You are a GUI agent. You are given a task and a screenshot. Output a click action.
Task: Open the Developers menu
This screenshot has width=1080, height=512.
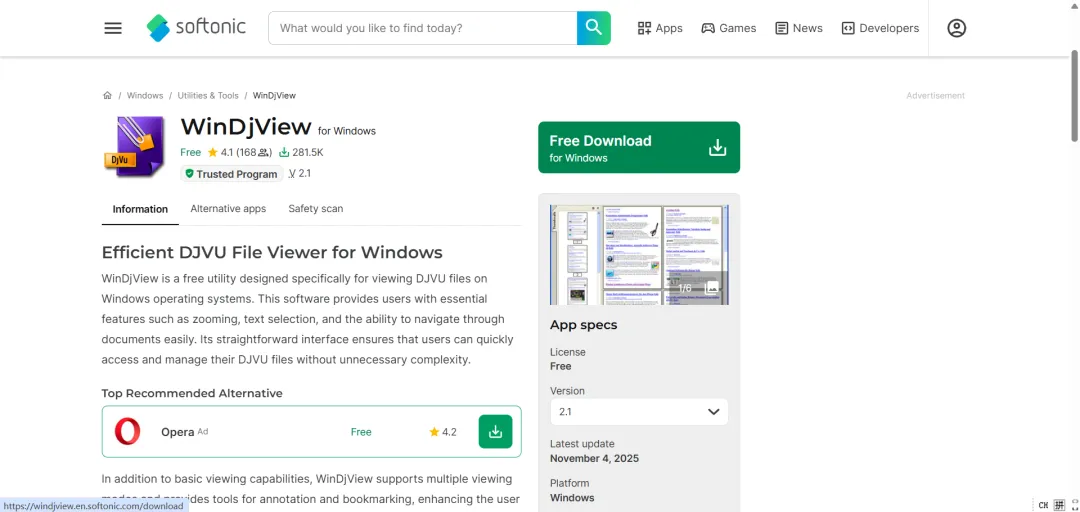[880, 28]
